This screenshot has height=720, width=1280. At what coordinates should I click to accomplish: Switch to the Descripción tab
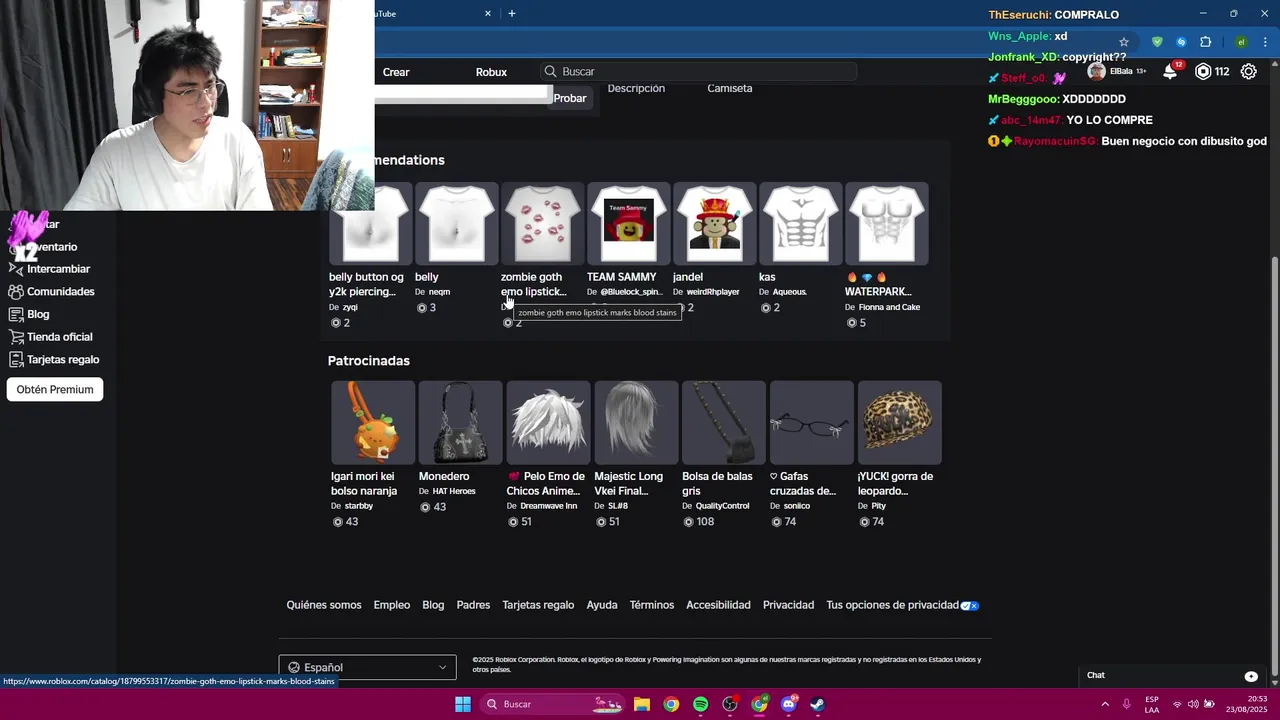636,88
